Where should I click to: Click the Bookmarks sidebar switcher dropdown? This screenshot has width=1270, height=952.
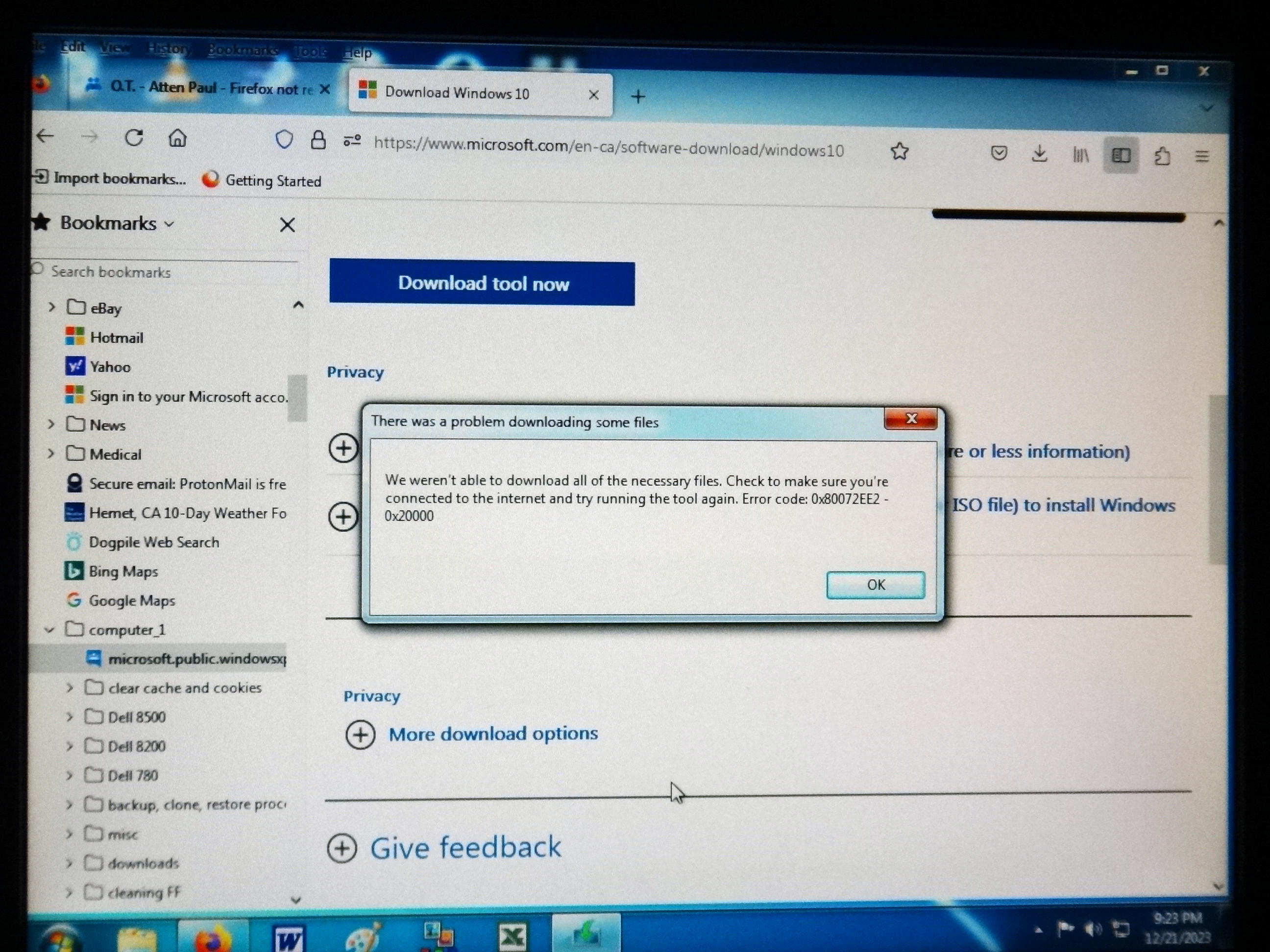click(x=117, y=223)
